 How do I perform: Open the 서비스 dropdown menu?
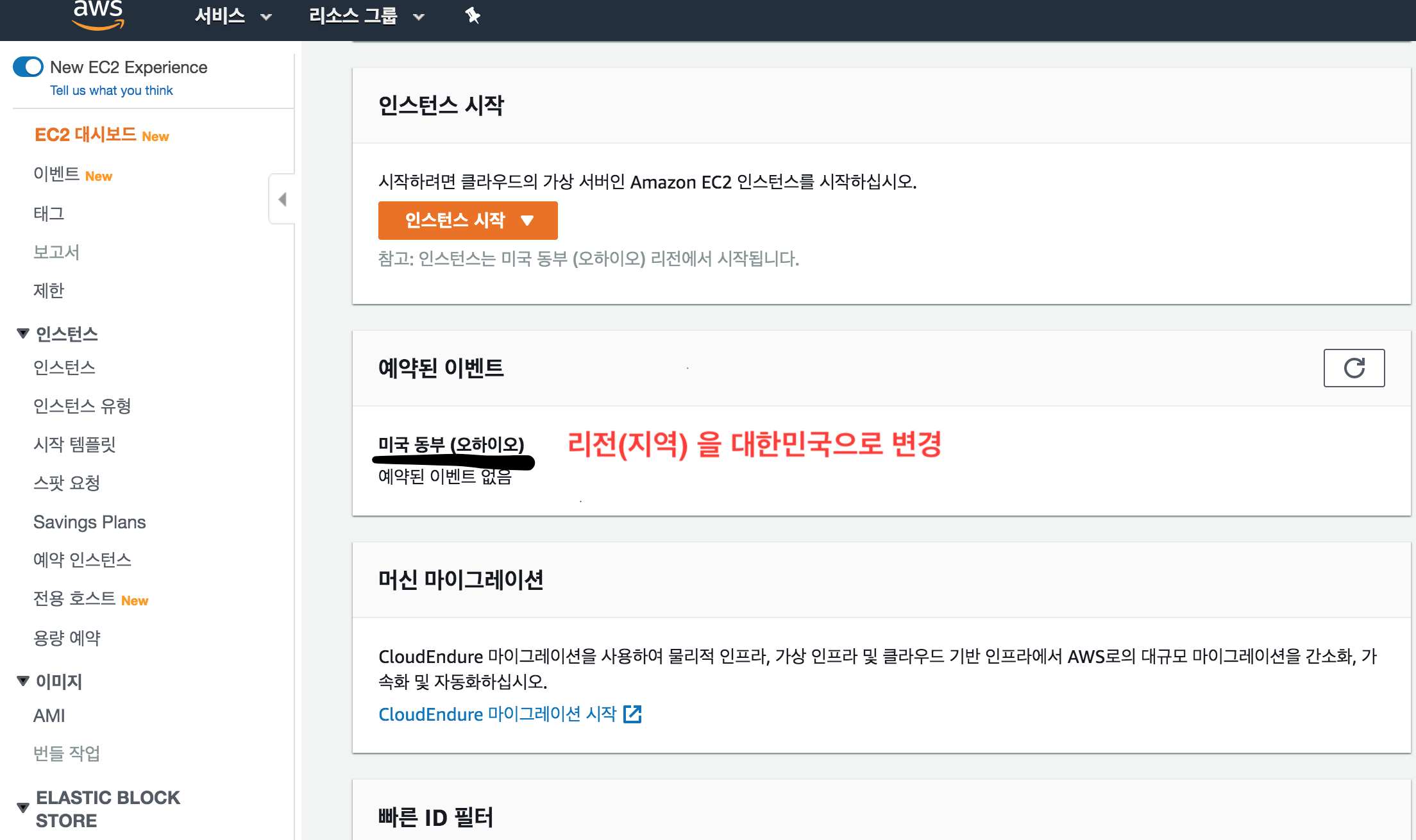pyautogui.click(x=233, y=16)
